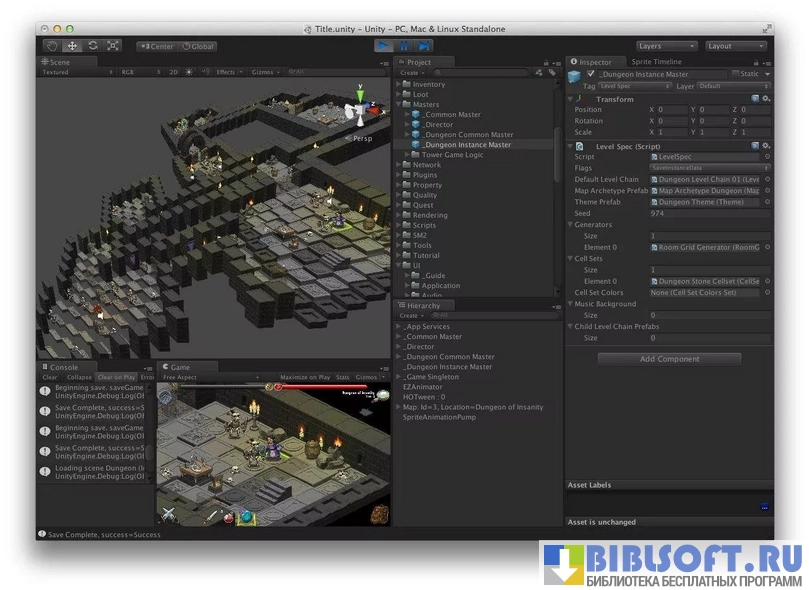Toggle 2D scene view mode
809x590 pixels.
173,72
